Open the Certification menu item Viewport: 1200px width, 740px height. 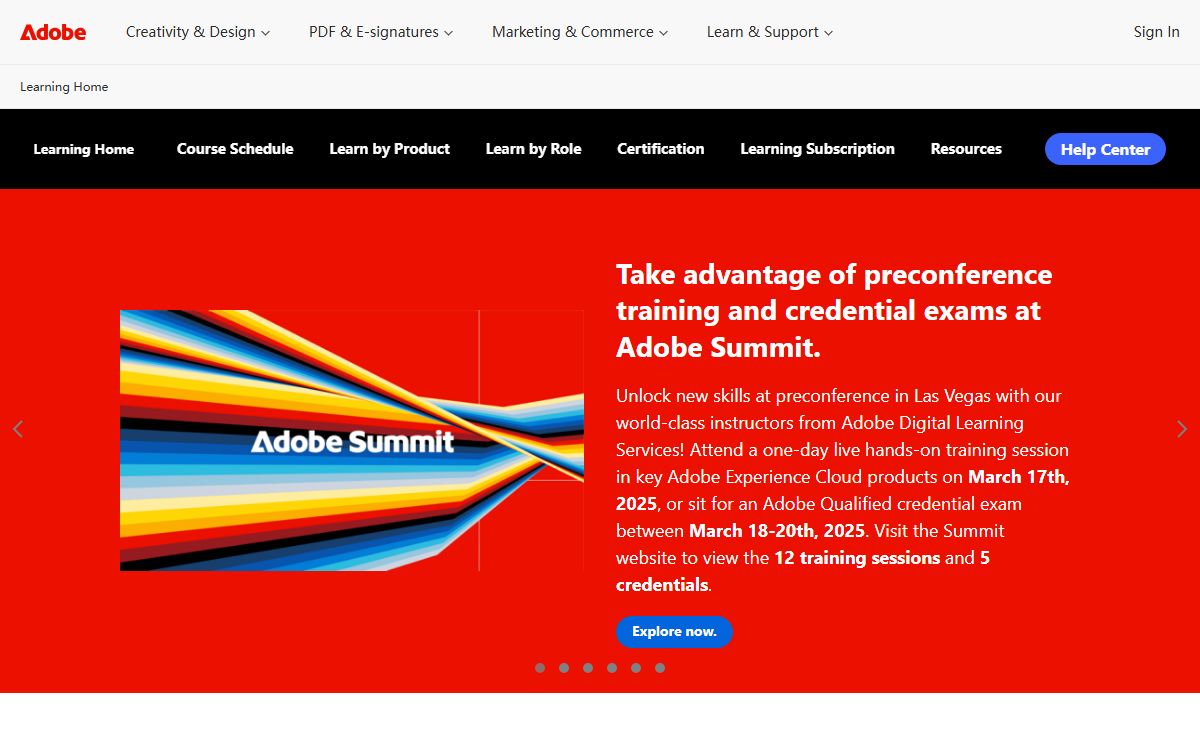coord(661,149)
